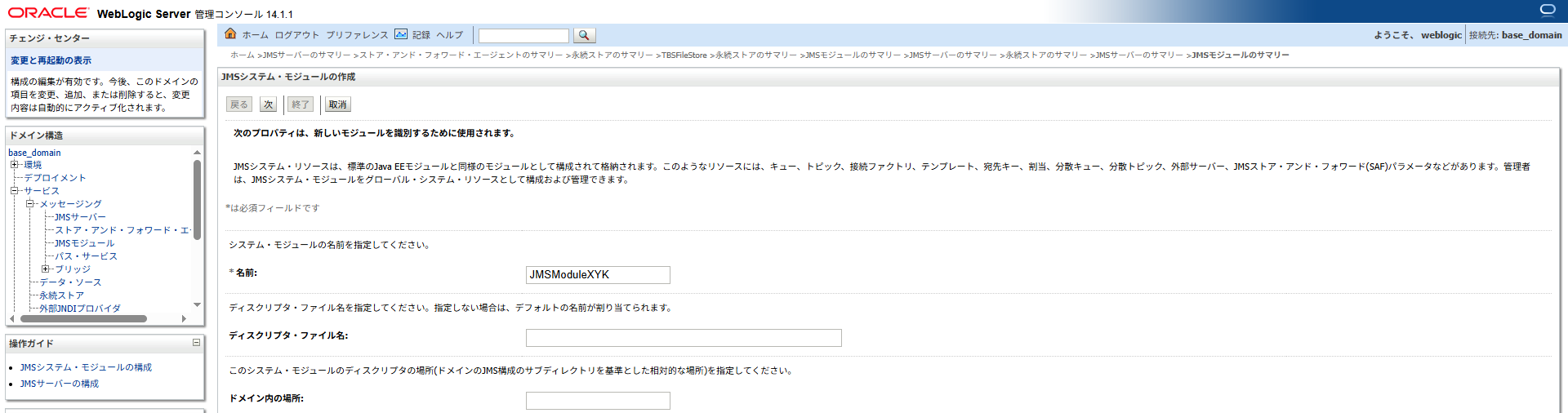The width and height of the screenshot is (1568, 413).
Task: Click *は必須フィールドです note
Action: [x=273, y=208]
